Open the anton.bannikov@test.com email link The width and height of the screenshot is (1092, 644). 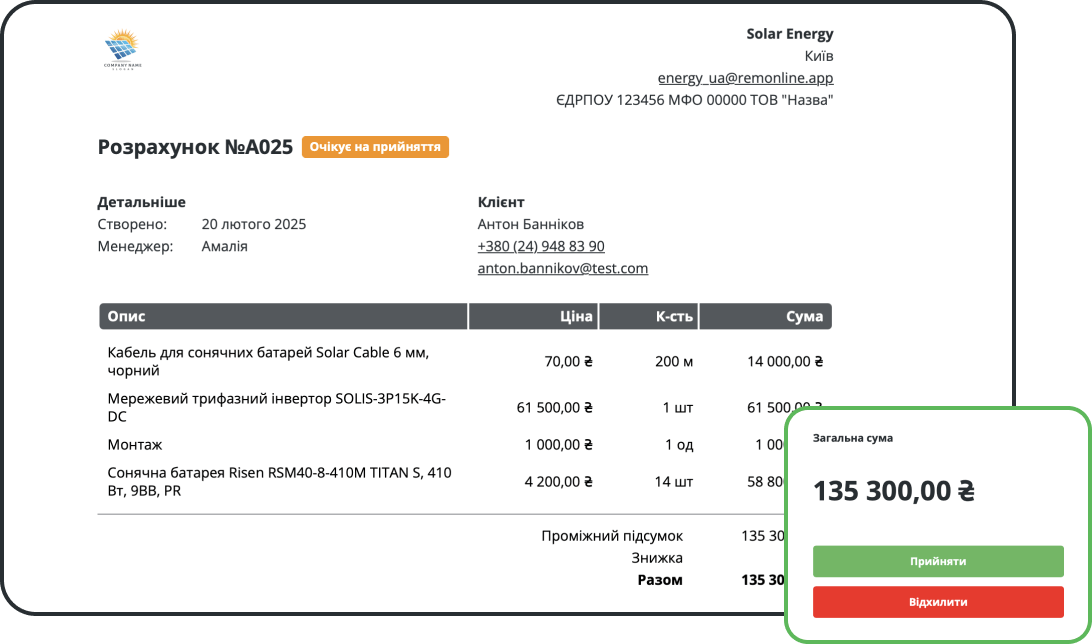[x=562, y=268]
